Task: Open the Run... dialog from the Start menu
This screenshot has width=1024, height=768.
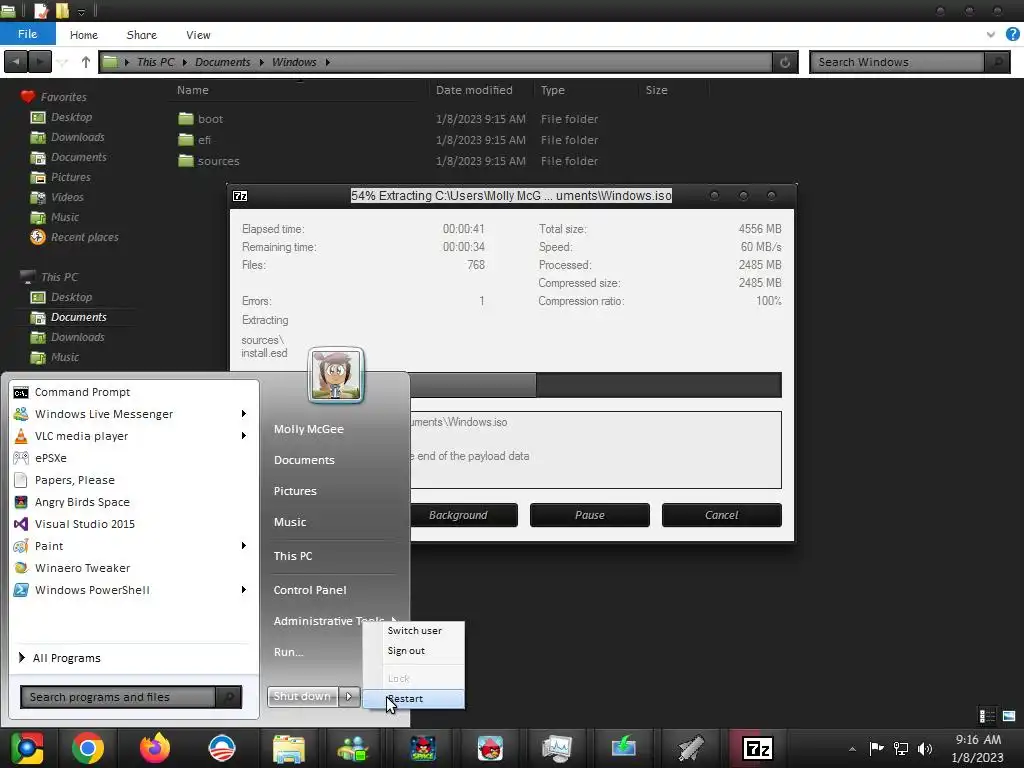Action: coord(288,652)
